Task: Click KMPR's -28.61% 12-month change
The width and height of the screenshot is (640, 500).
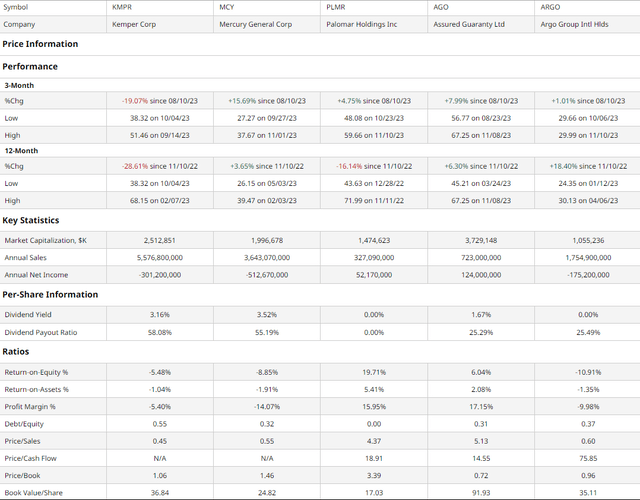Action: click(x=135, y=166)
